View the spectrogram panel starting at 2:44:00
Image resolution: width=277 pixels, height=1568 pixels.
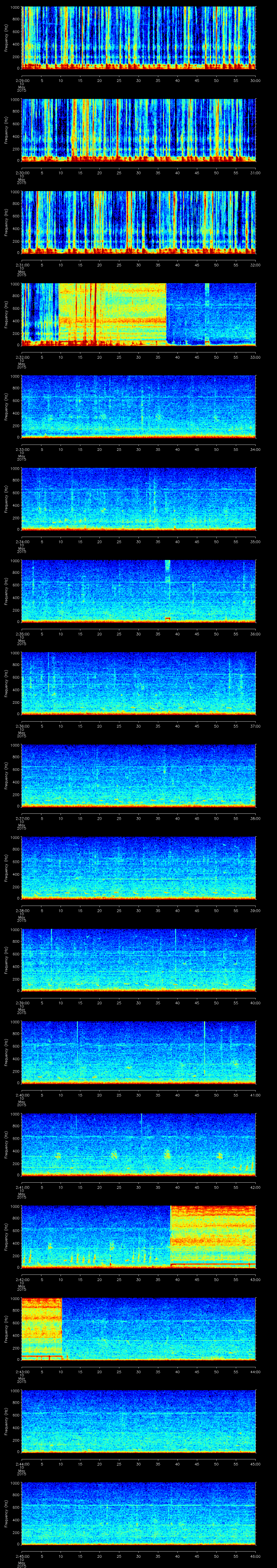coord(139,1421)
